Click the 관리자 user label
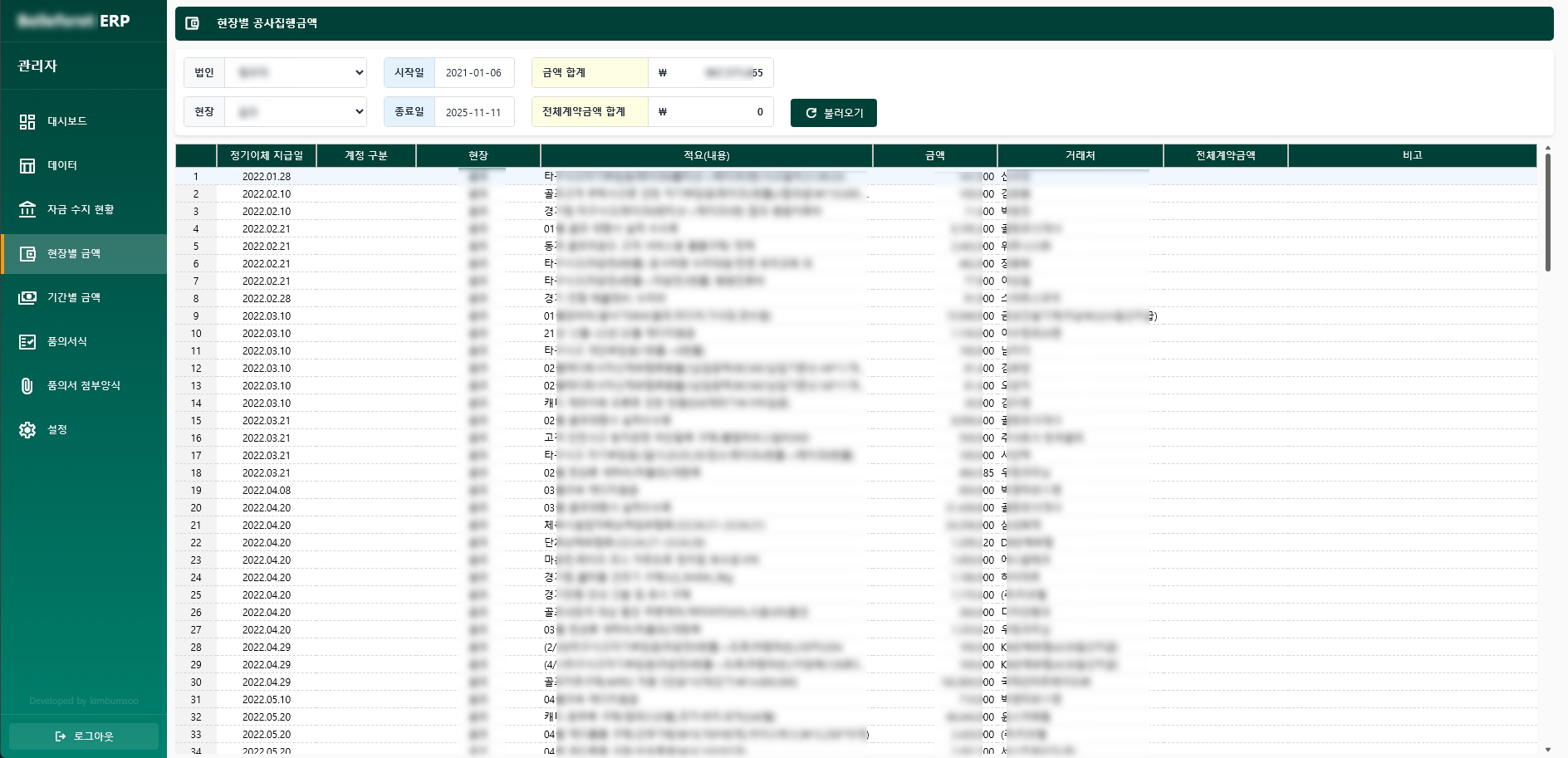Viewport: 1568px width, 758px height. coord(37,66)
